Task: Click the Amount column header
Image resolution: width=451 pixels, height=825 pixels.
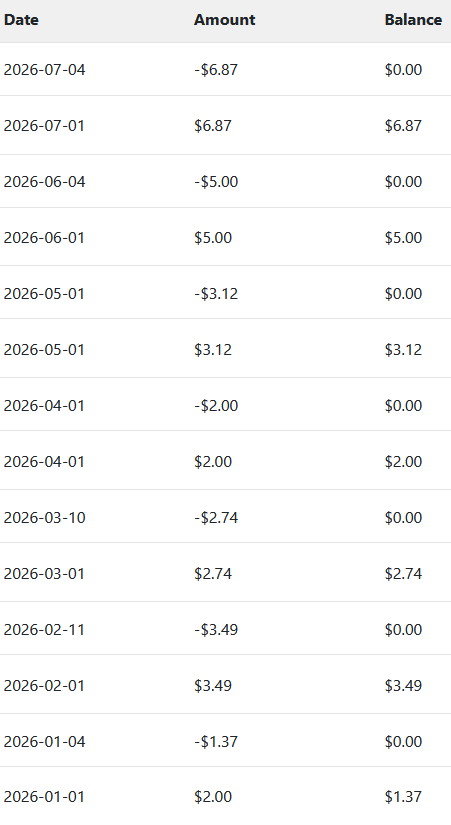Action: click(225, 20)
